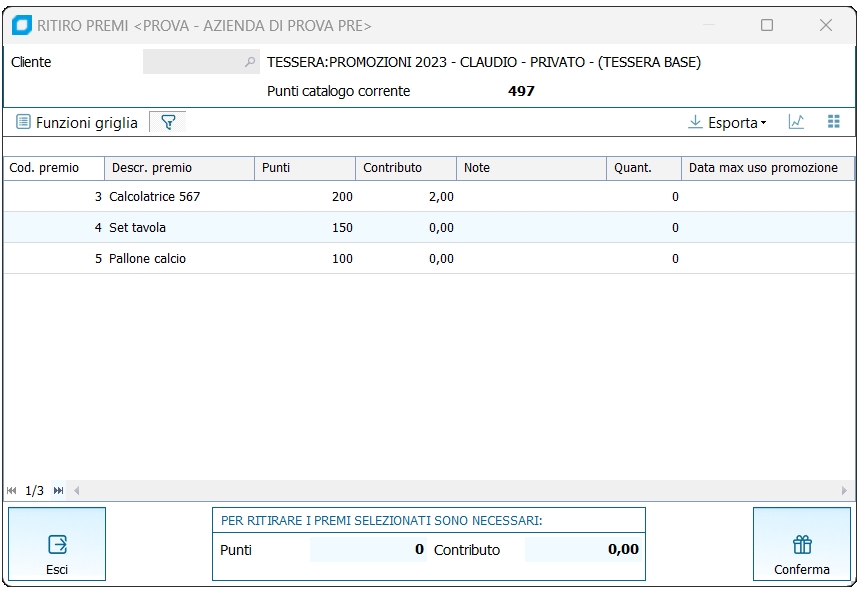Click the Conferma gift button

point(802,544)
